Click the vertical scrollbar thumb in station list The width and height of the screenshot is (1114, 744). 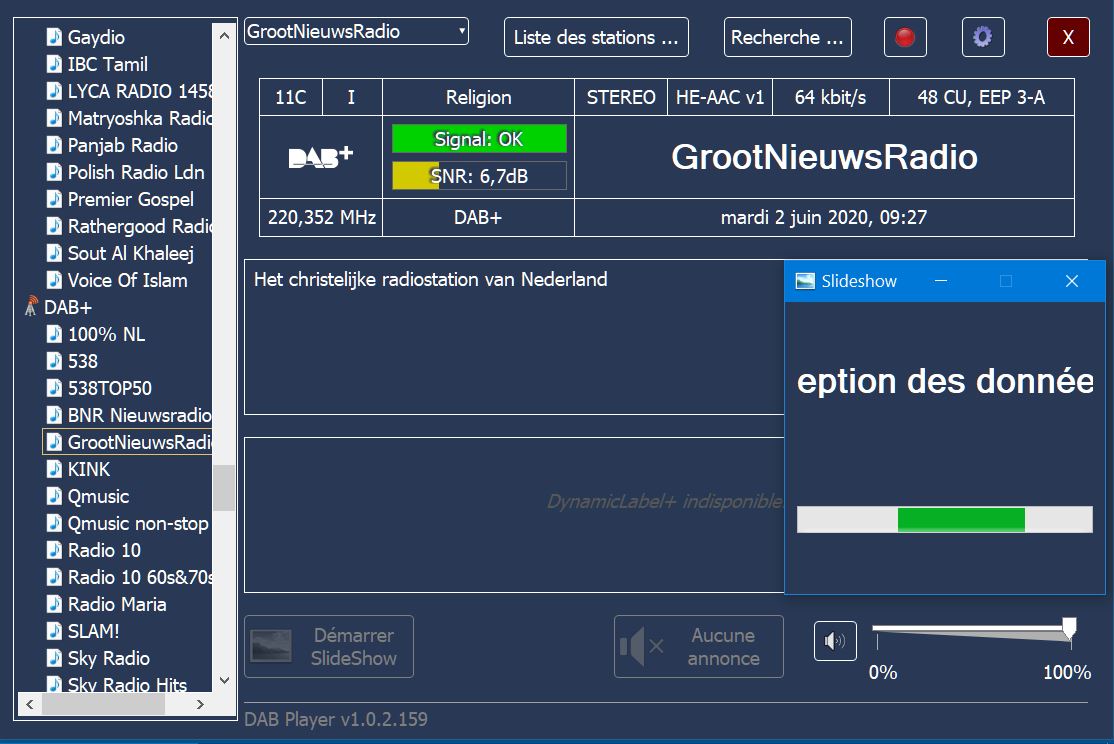(224, 487)
